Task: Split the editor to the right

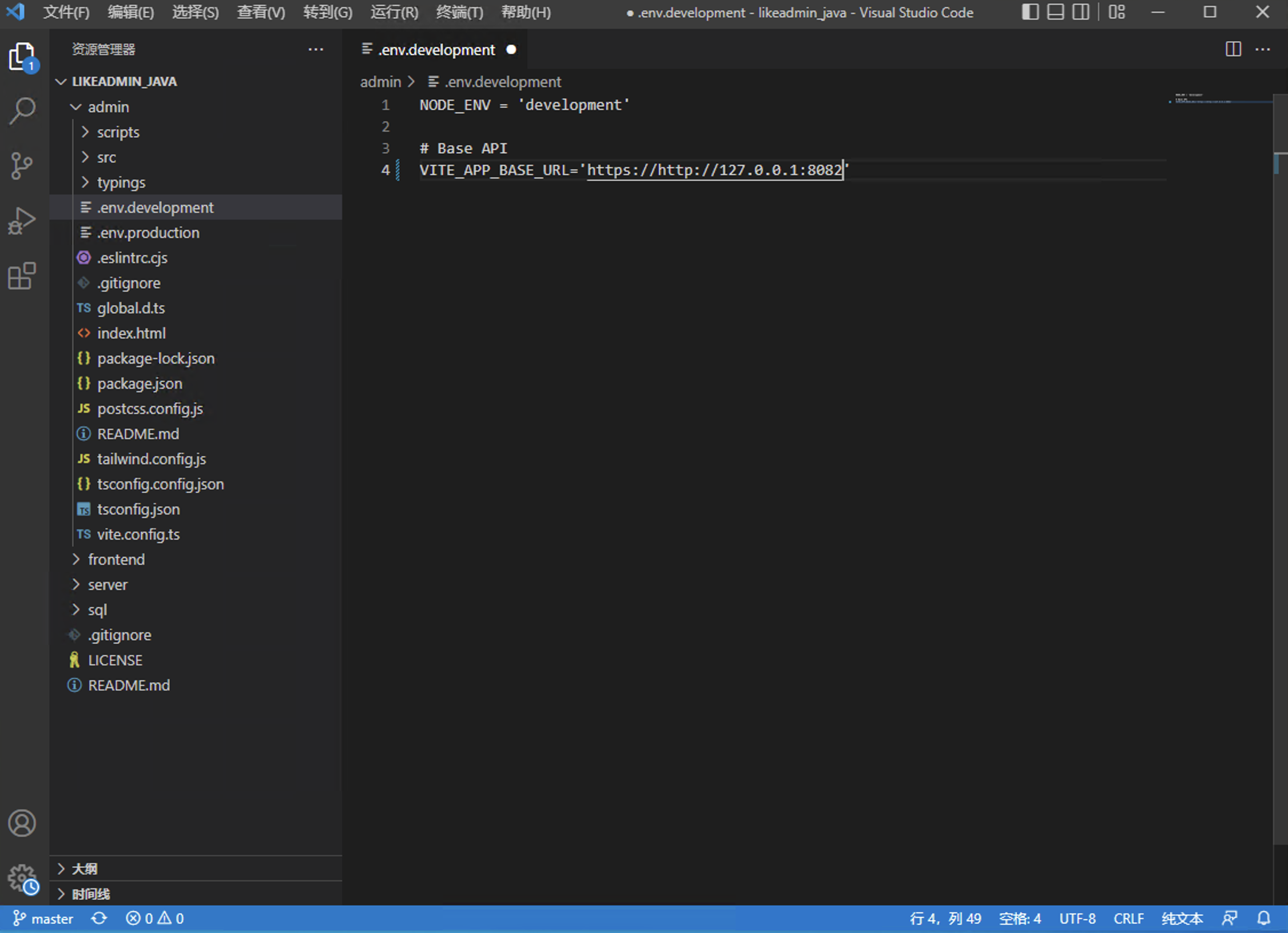Action: pos(1233,49)
